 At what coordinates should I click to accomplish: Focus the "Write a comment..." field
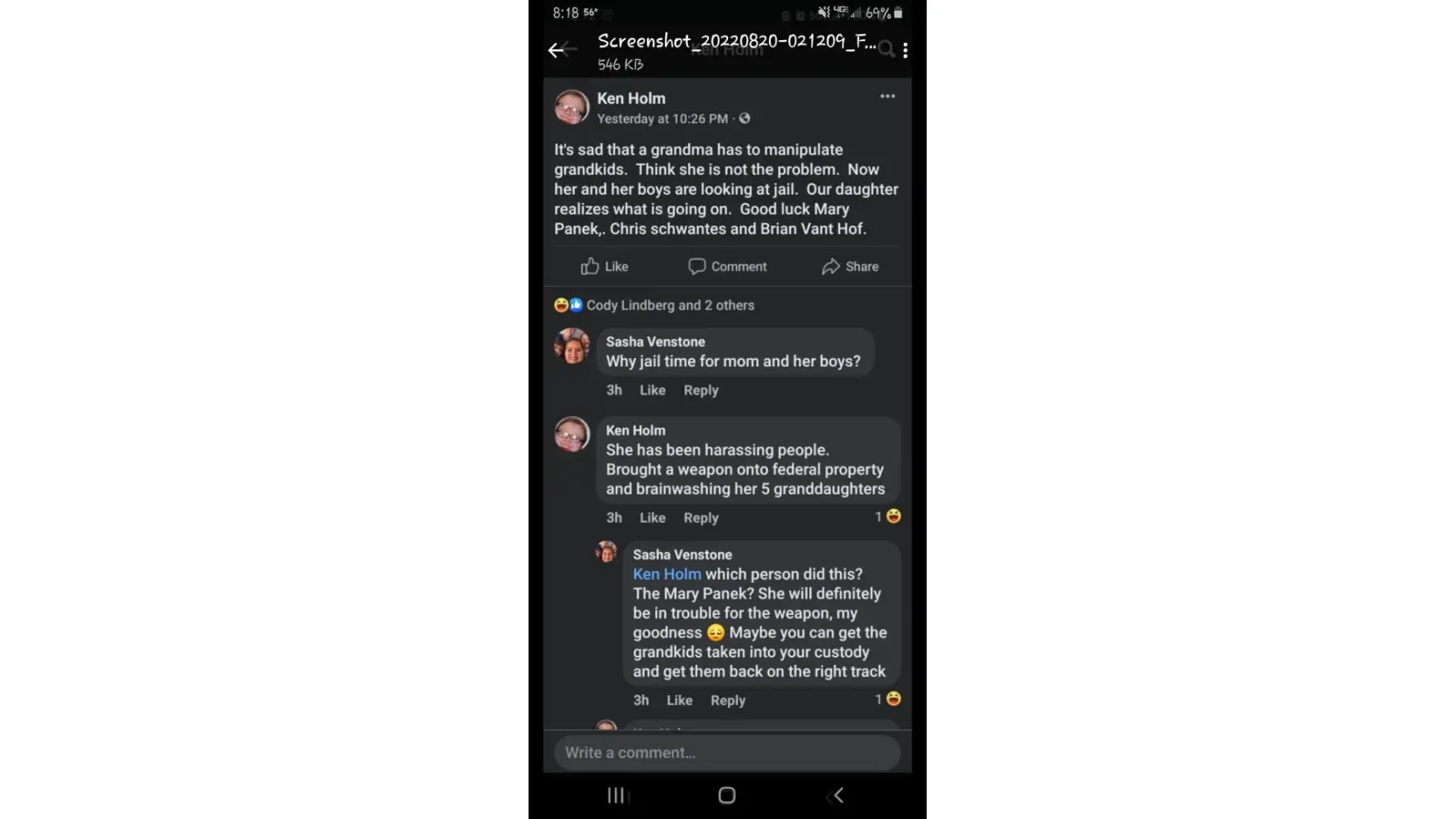pyautogui.click(x=727, y=753)
